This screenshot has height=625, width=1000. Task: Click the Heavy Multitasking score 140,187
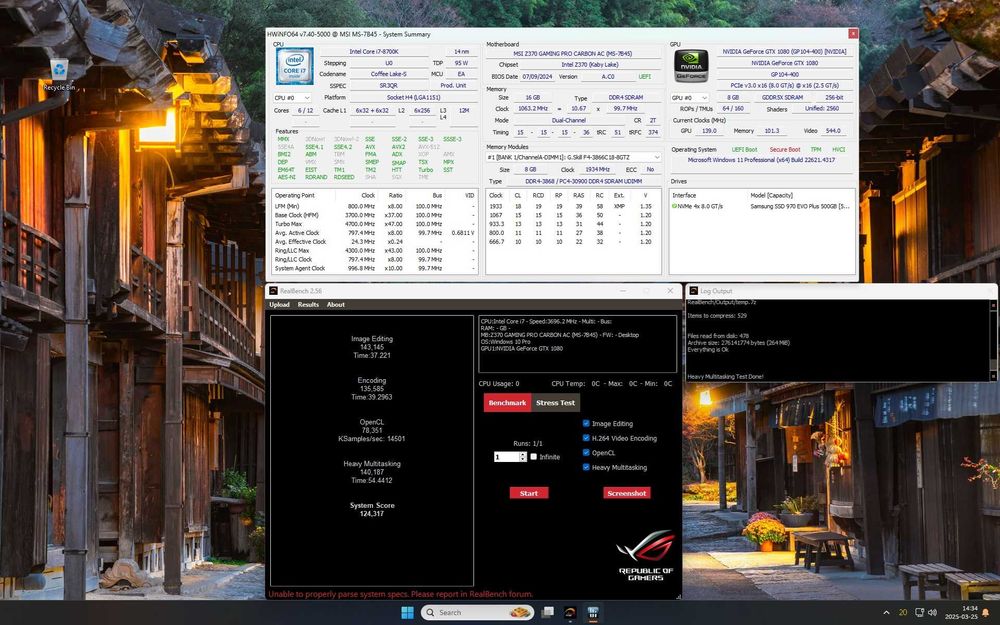click(372, 472)
